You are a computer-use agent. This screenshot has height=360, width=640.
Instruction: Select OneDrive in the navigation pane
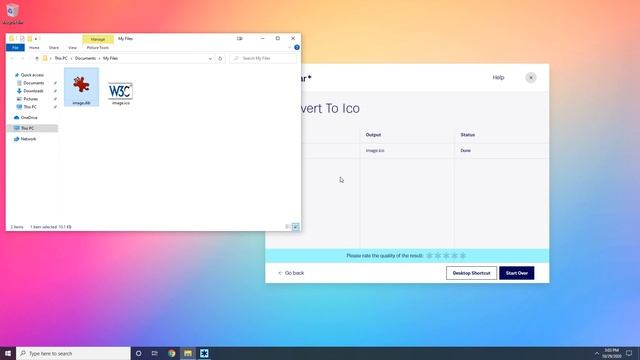pos(29,118)
